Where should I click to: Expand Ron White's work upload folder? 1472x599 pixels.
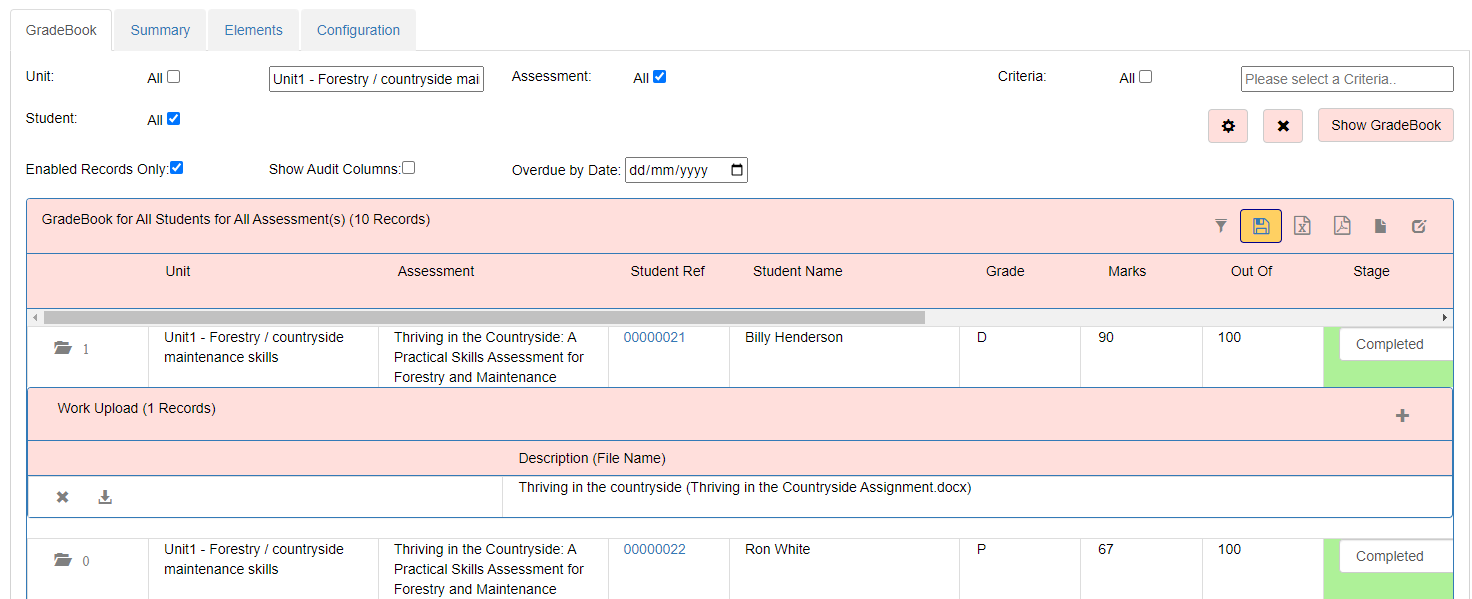[x=63, y=560]
